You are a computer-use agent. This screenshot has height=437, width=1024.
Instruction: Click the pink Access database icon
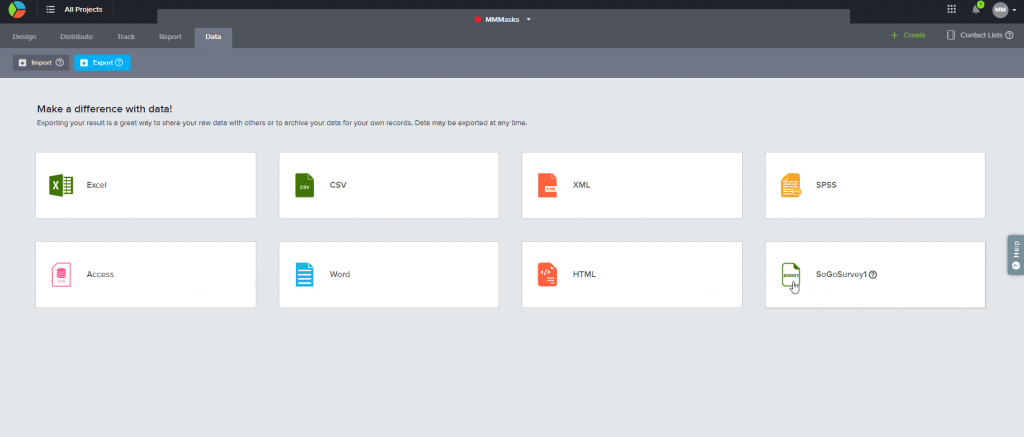(x=62, y=274)
